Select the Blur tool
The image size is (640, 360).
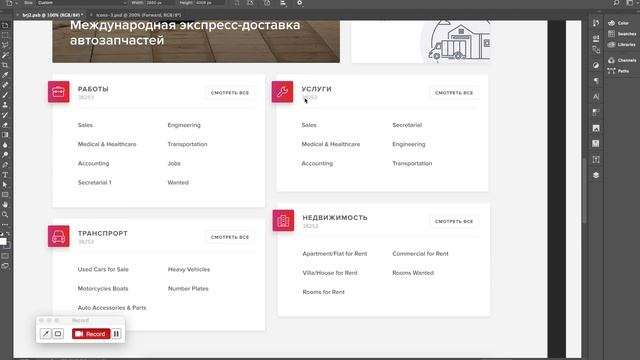(x=5, y=145)
